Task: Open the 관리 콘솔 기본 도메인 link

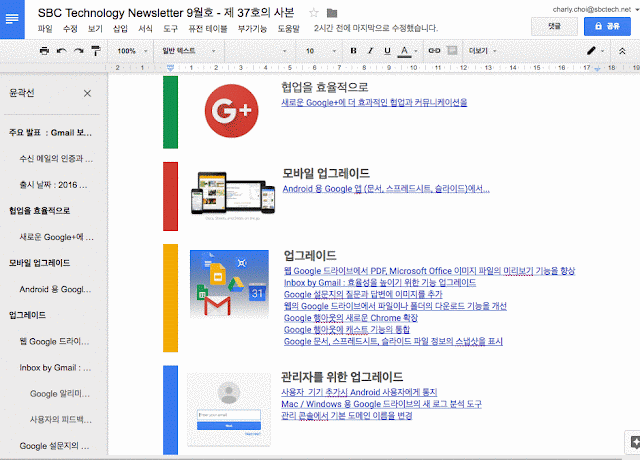Action: click(347, 416)
